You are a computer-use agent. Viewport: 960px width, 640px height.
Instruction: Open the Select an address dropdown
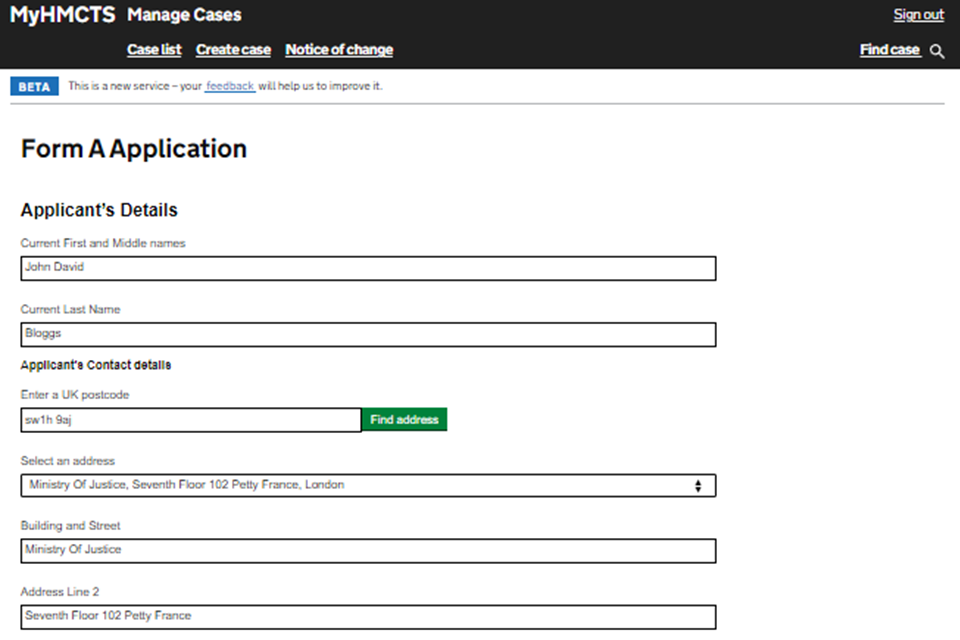[368, 486]
